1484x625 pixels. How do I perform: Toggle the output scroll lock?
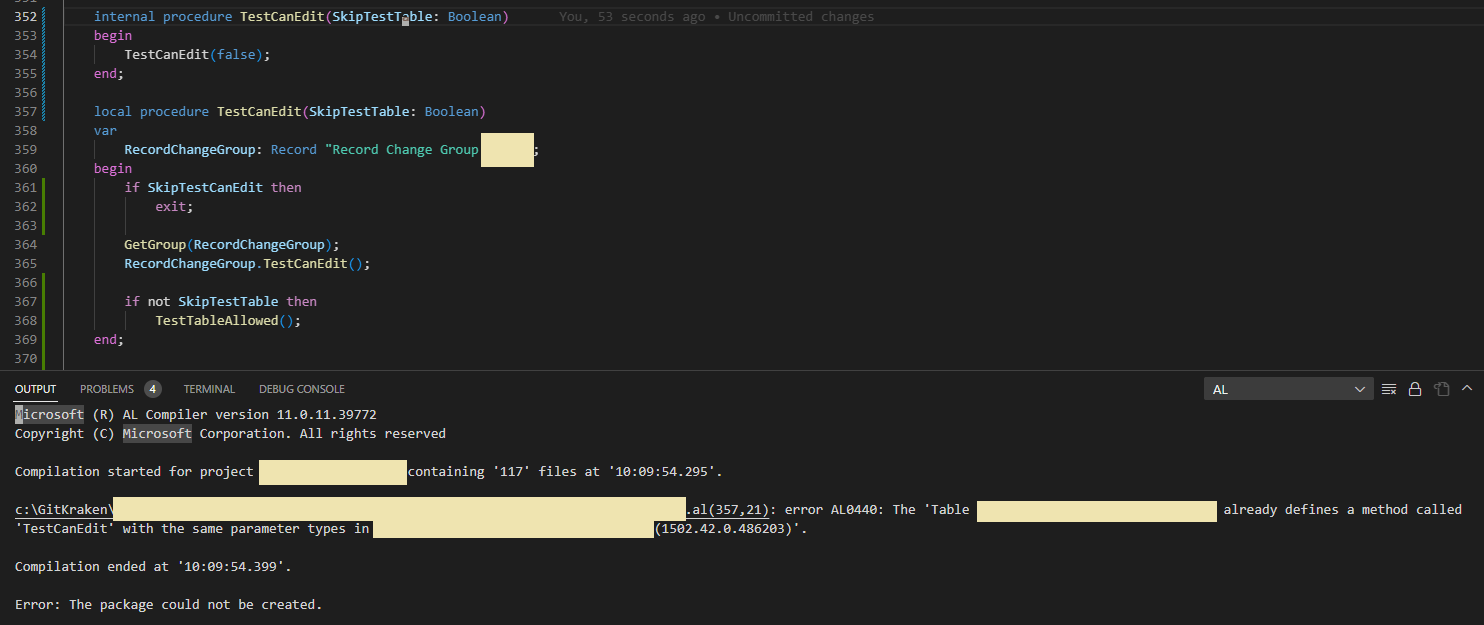(x=1415, y=389)
